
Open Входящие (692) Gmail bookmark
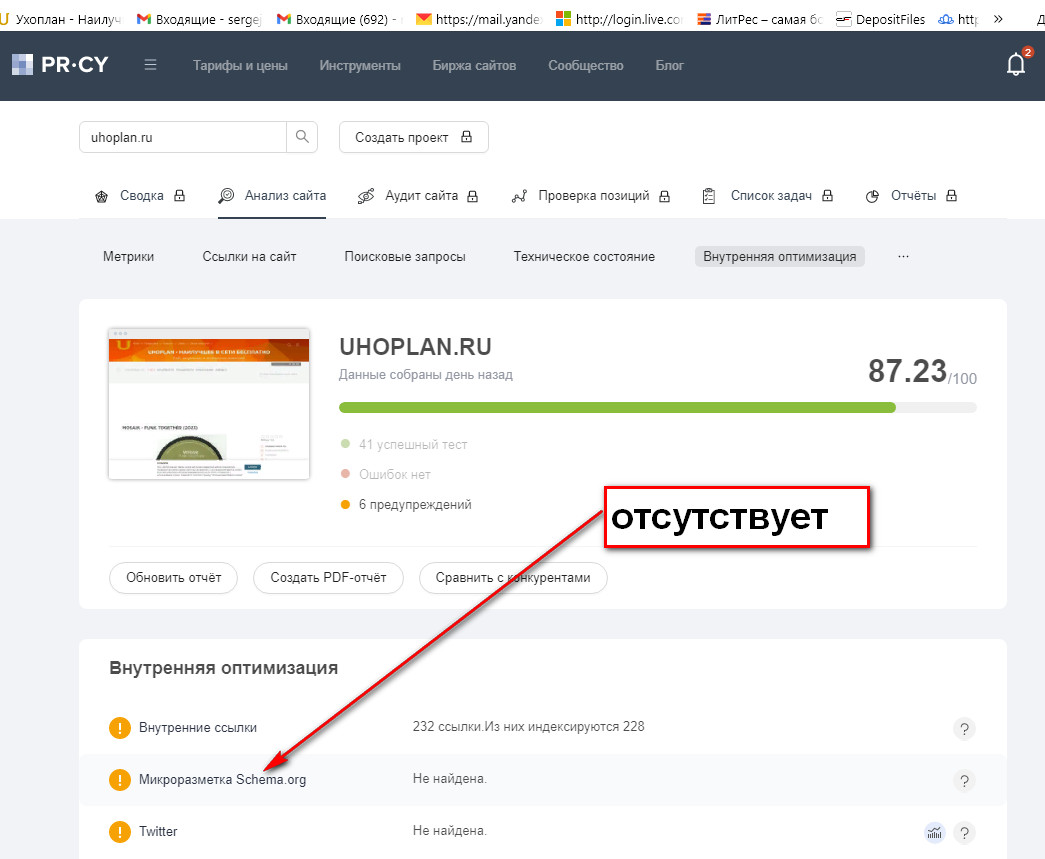coord(340,19)
